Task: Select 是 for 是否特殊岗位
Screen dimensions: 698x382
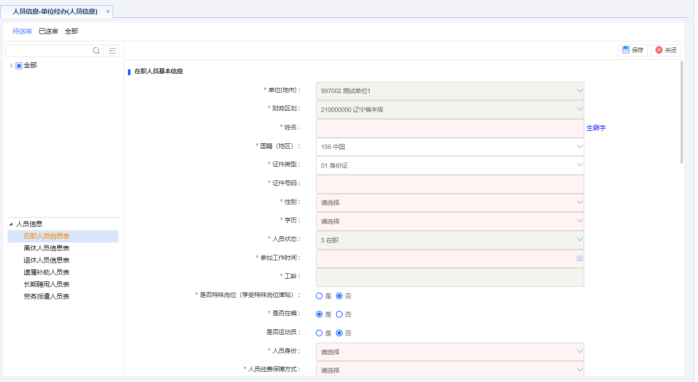Action: tap(319, 296)
